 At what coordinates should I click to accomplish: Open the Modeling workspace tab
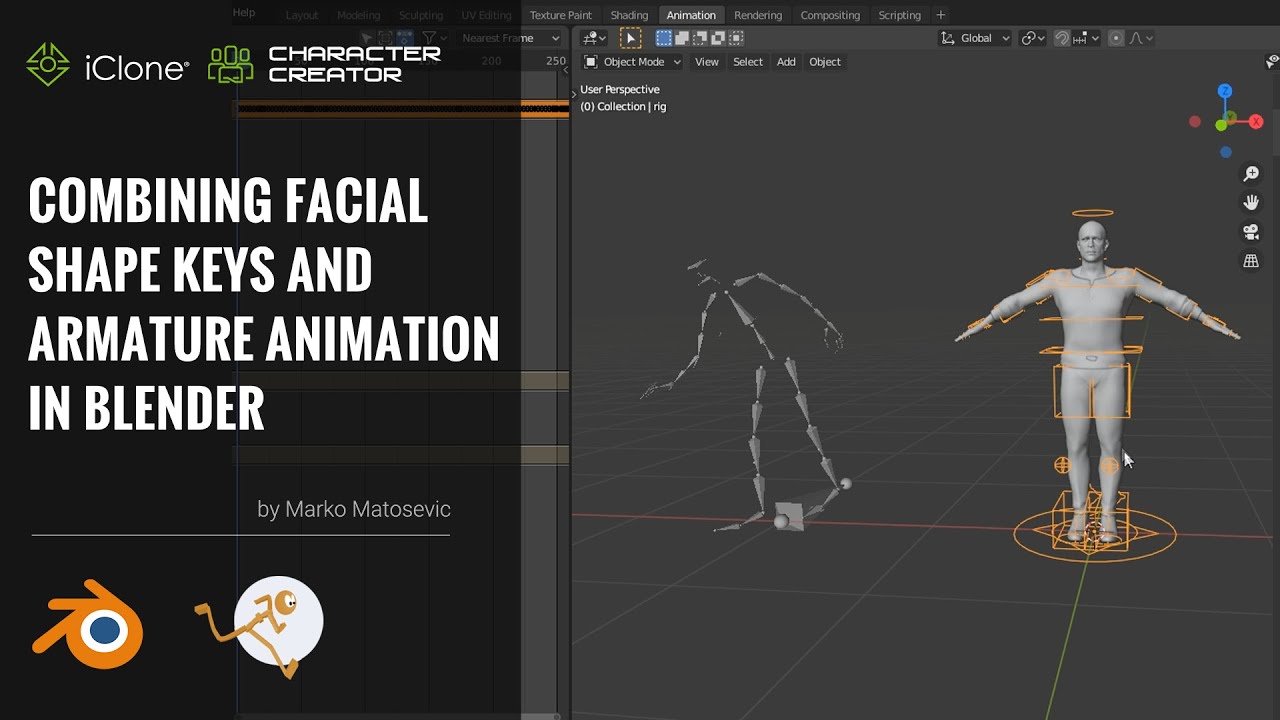tap(358, 15)
